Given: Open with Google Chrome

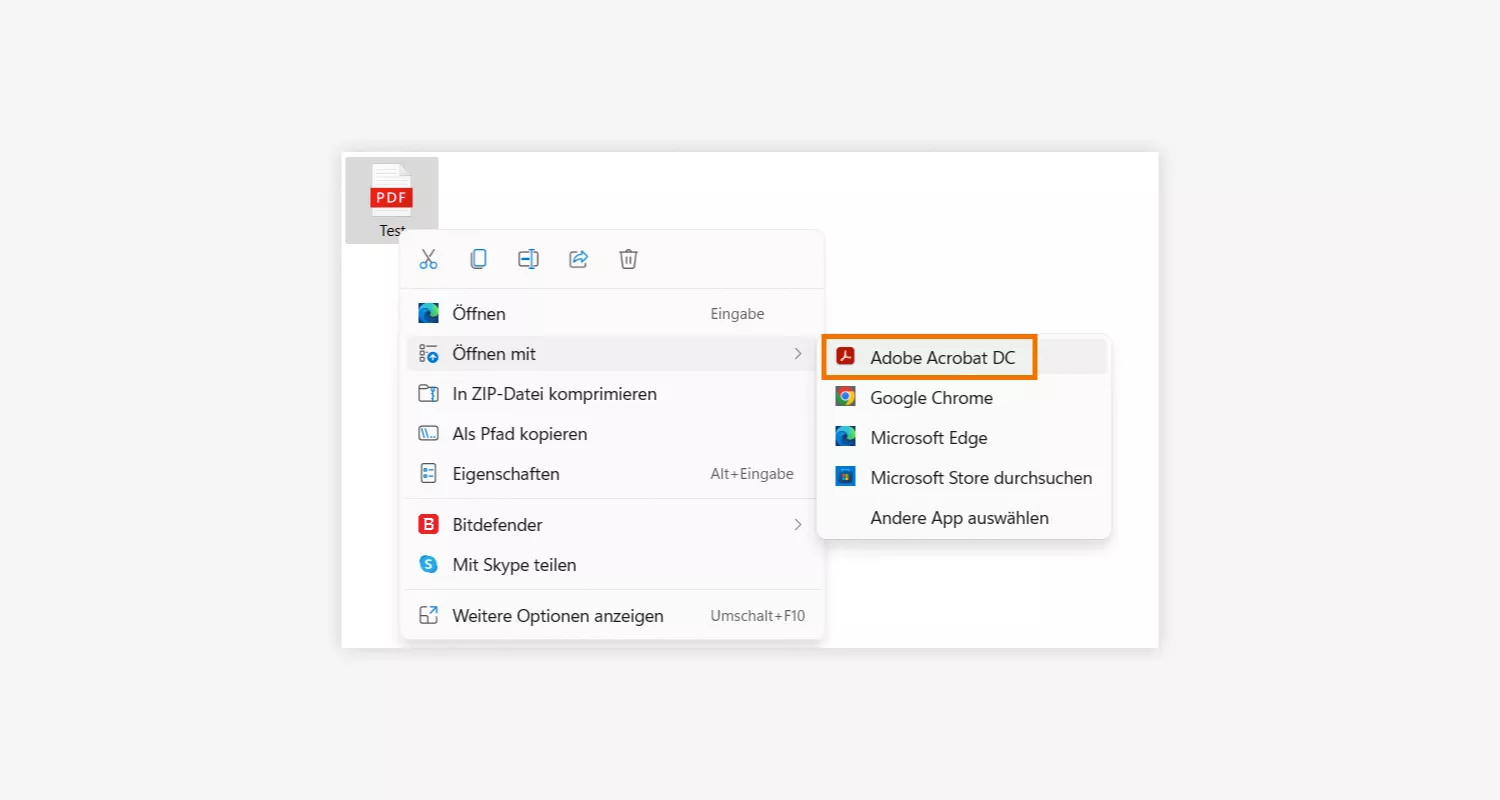Looking at the screenshot, I should [x=964, y=397].
